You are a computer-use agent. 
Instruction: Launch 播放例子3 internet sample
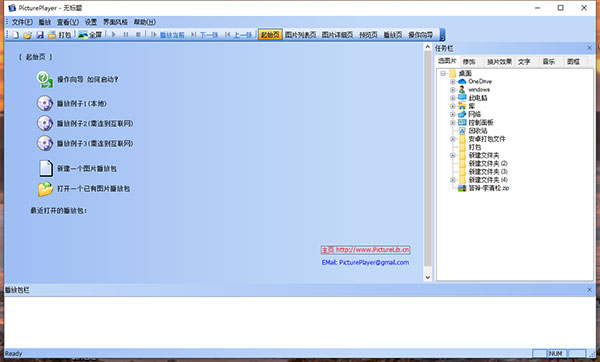(x=95, y=143)
